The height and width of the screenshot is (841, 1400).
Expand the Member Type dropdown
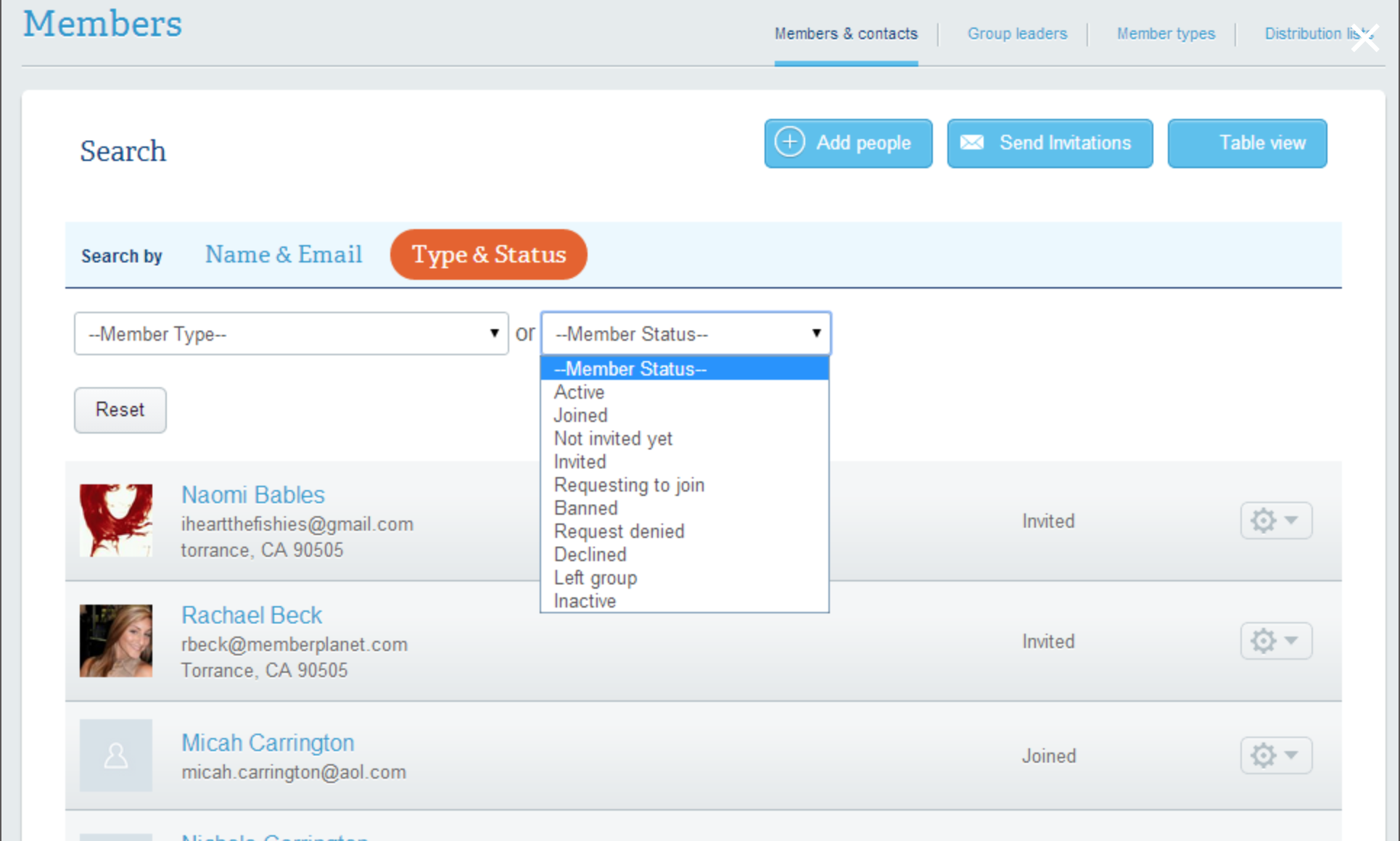[x=291, y=333]
